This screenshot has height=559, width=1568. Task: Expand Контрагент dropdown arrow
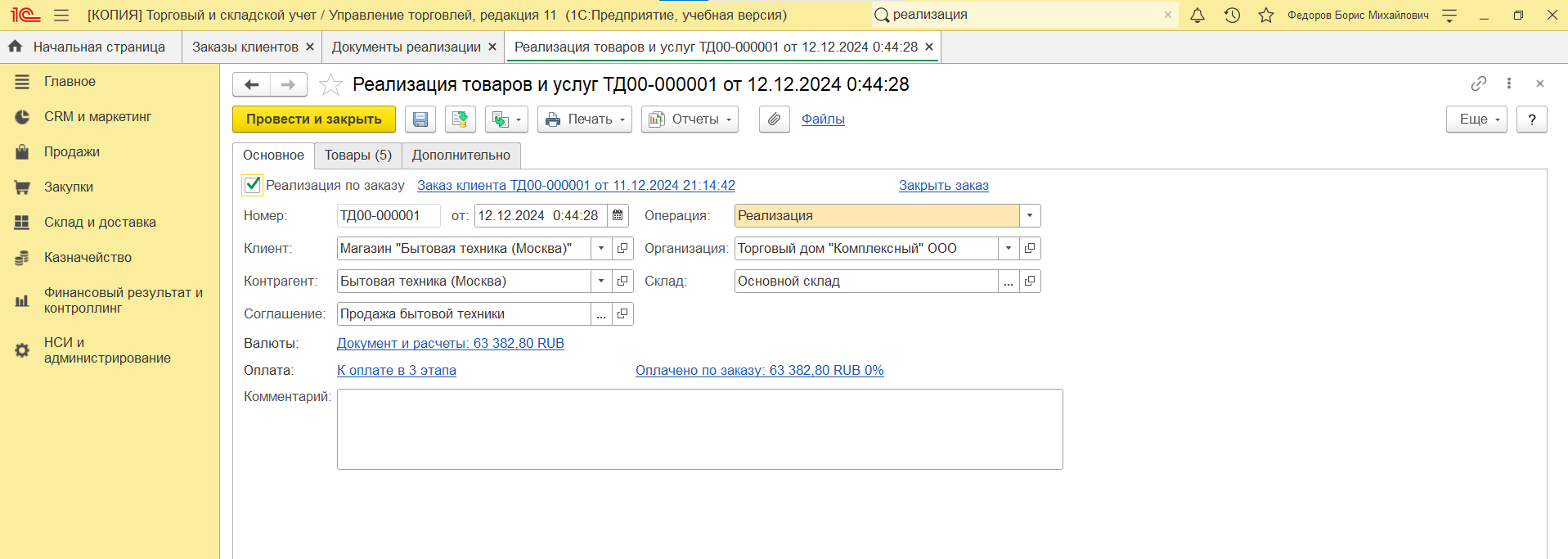pyautogui.click(x=601, y=281)
